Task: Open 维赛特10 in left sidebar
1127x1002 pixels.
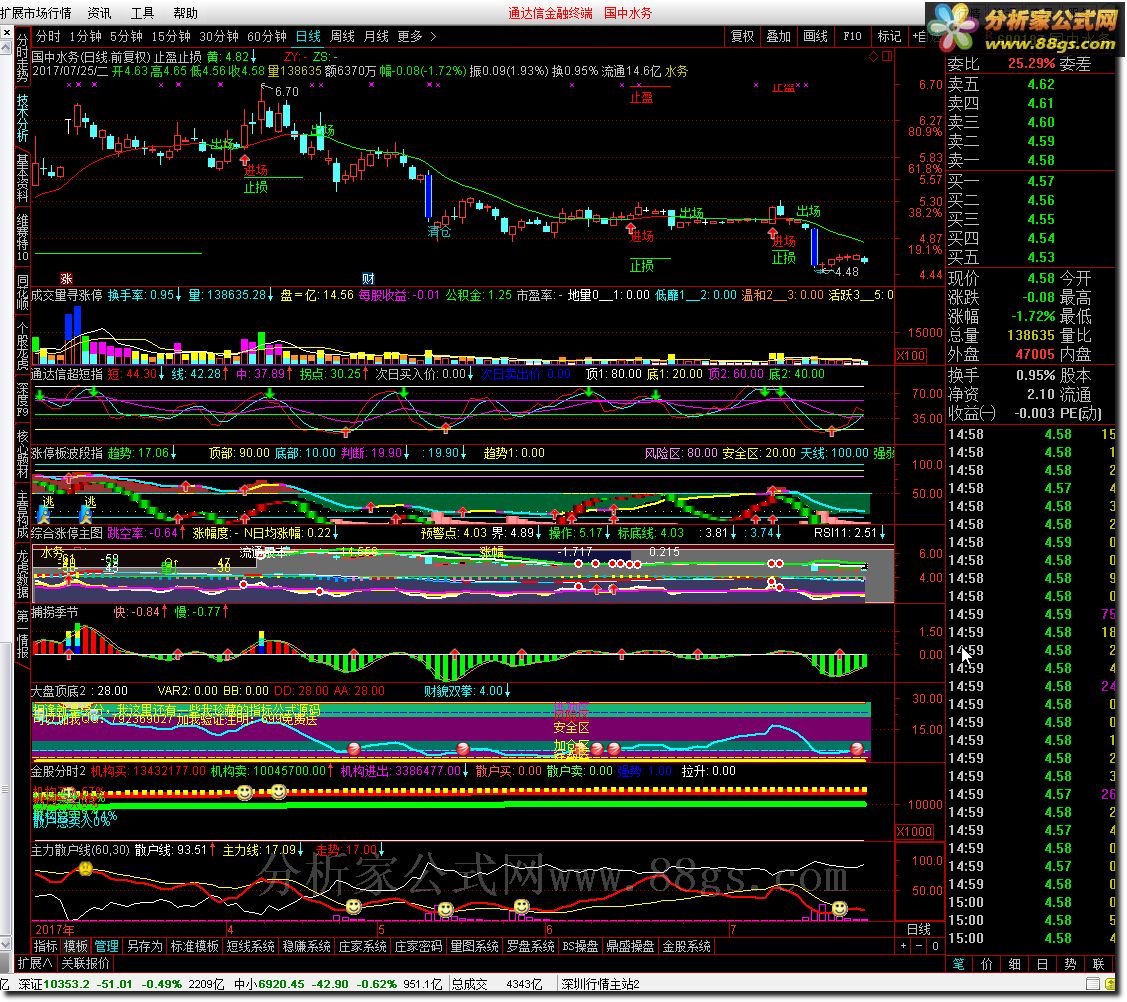Action: [x=22, y=237]
